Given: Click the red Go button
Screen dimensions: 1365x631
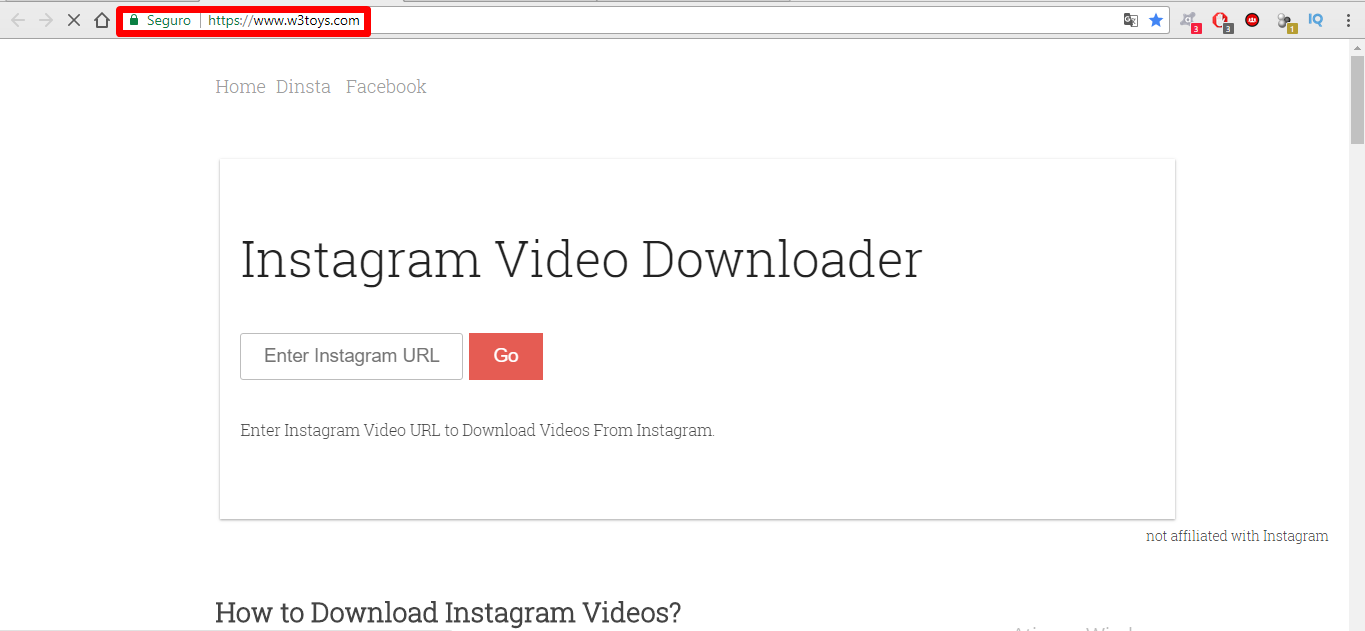Looking at the screenshot, I should pyautogui.click(x=506, y=356).
